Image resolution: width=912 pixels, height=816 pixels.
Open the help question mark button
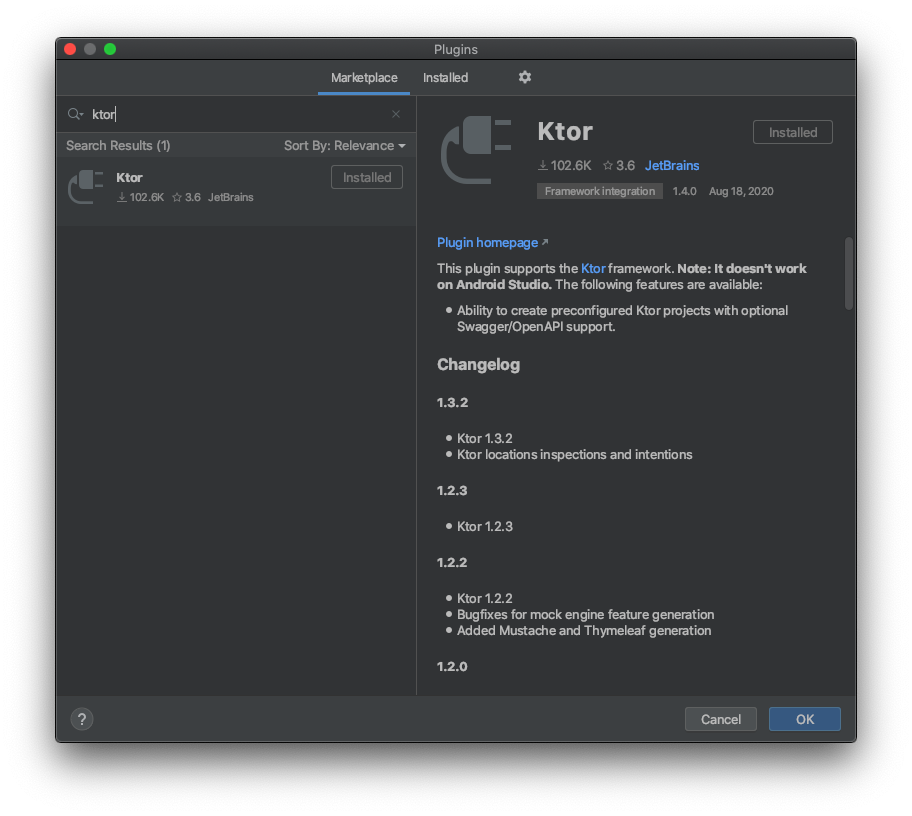point(82,719)
